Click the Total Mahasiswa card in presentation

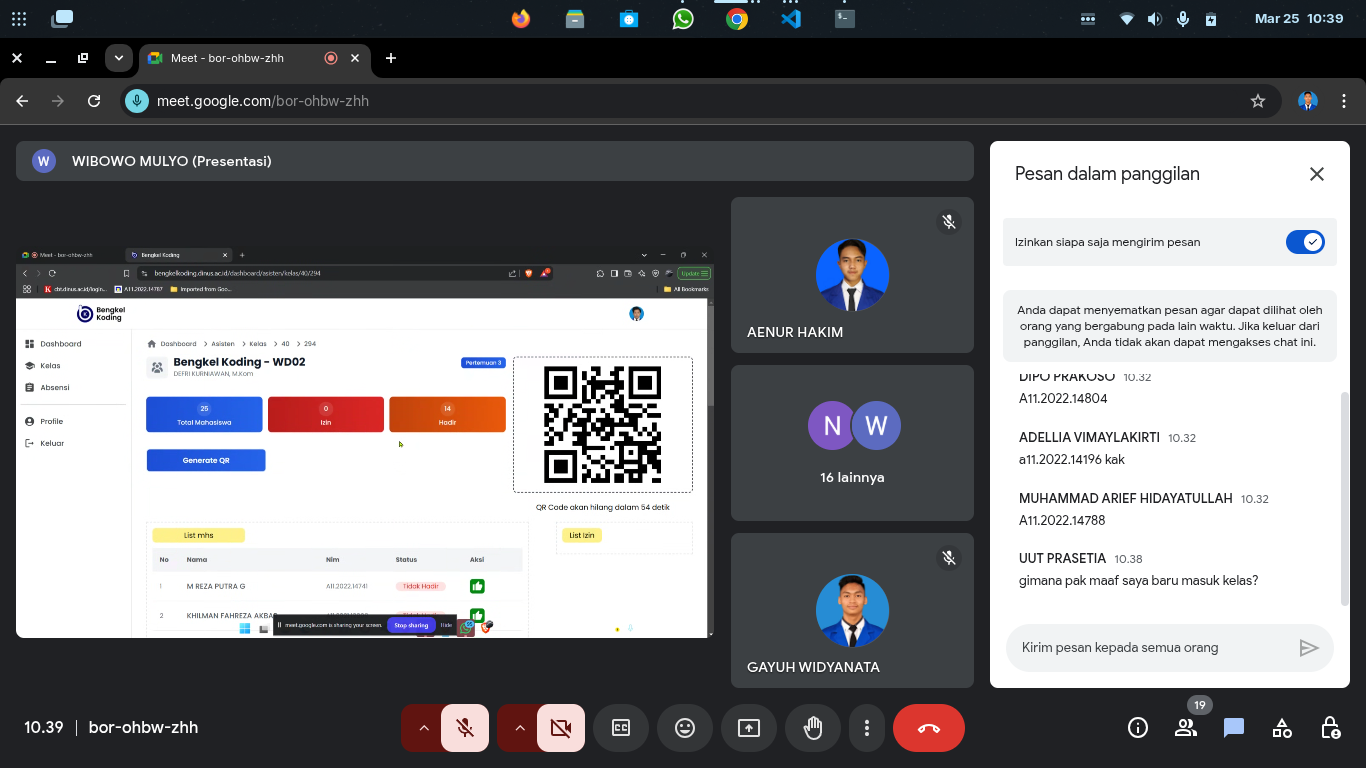pyautogui.click(x=204, y=415)
